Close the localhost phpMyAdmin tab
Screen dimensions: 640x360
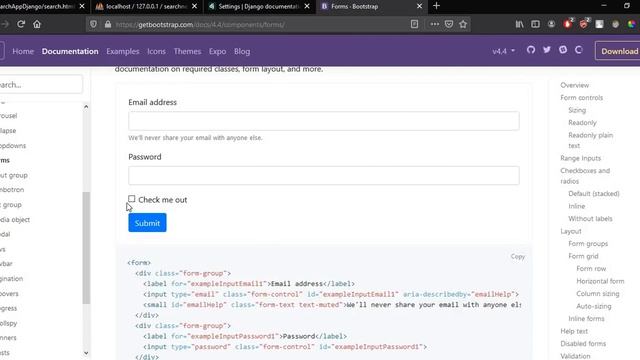(194, 6)
